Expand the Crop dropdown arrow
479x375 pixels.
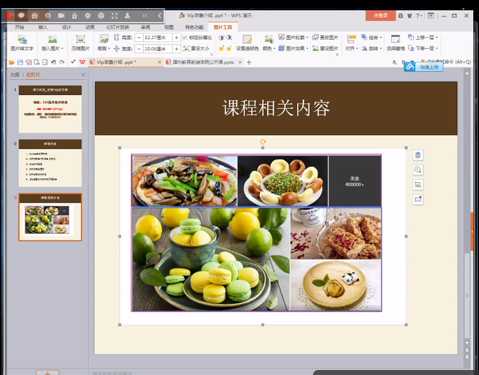tap(109, 49)
